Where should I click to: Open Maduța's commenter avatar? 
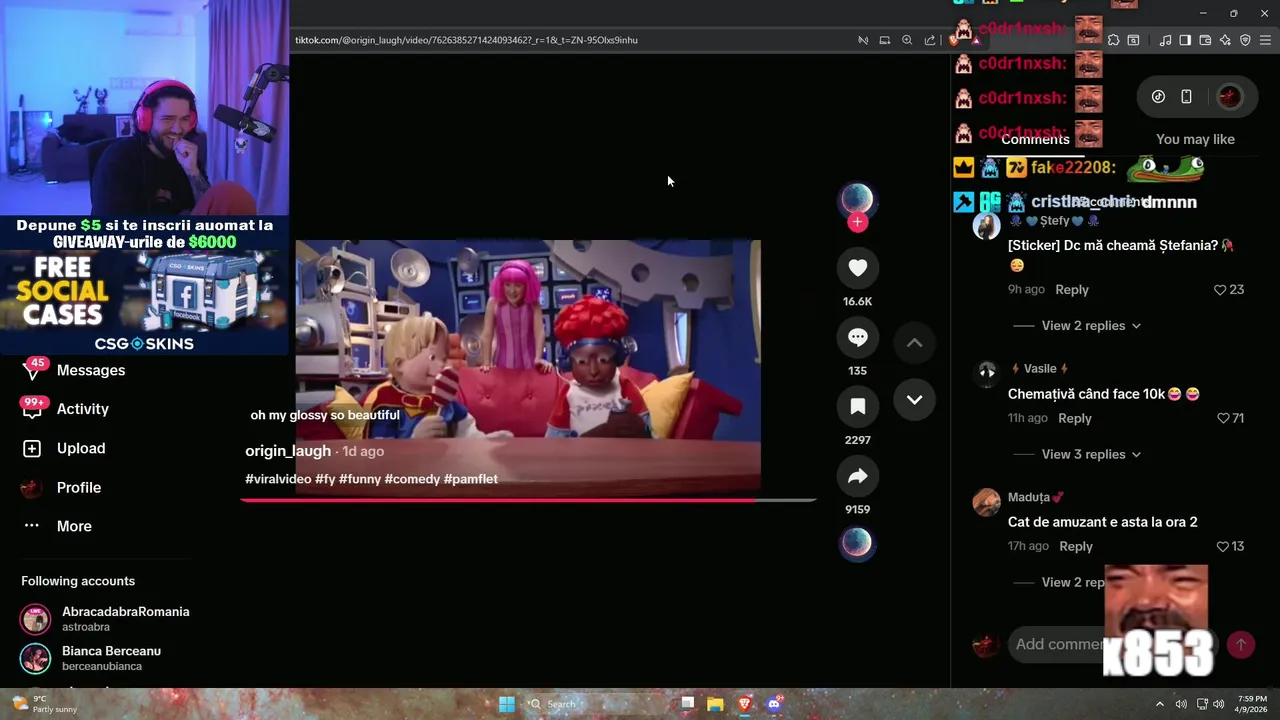pyautogui.click(x=987, y=501)
